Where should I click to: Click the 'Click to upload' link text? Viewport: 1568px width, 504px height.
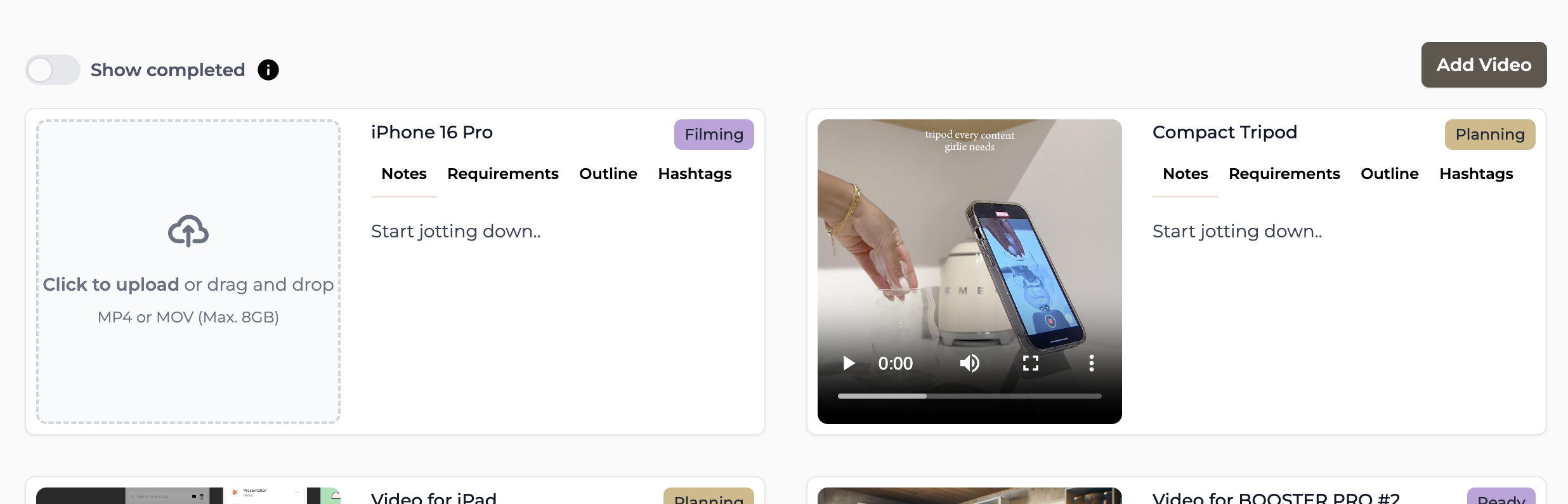(111, 284)
